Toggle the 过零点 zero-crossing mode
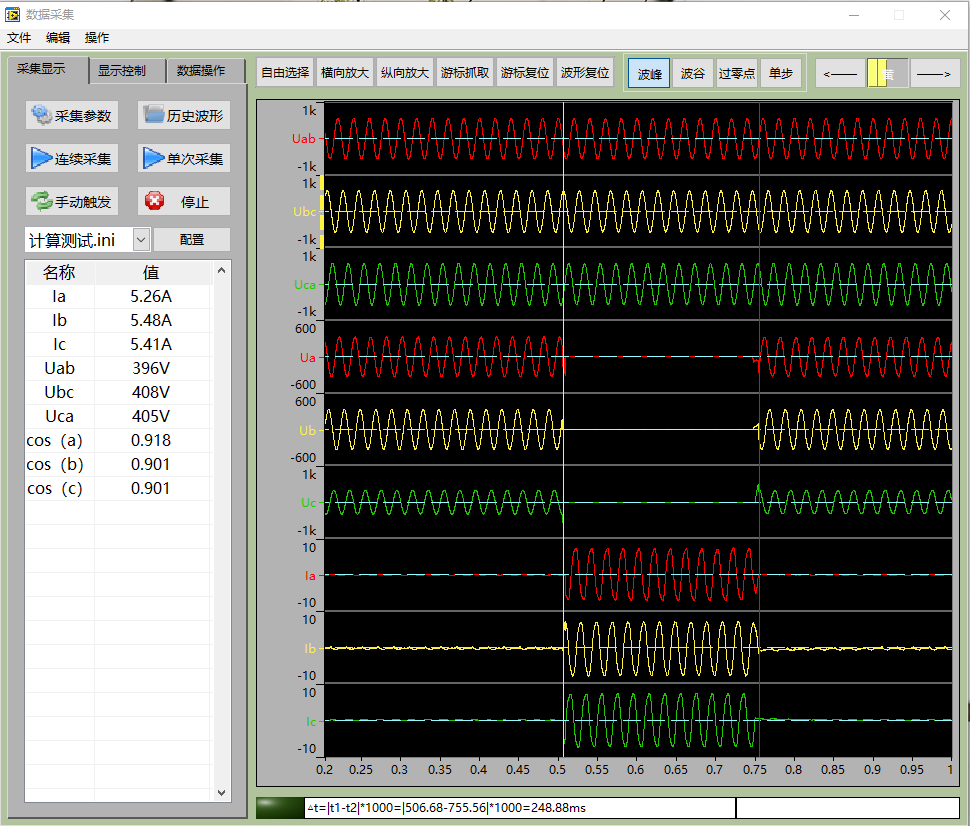Screen dimensions: 970x826 coord(736,73)
